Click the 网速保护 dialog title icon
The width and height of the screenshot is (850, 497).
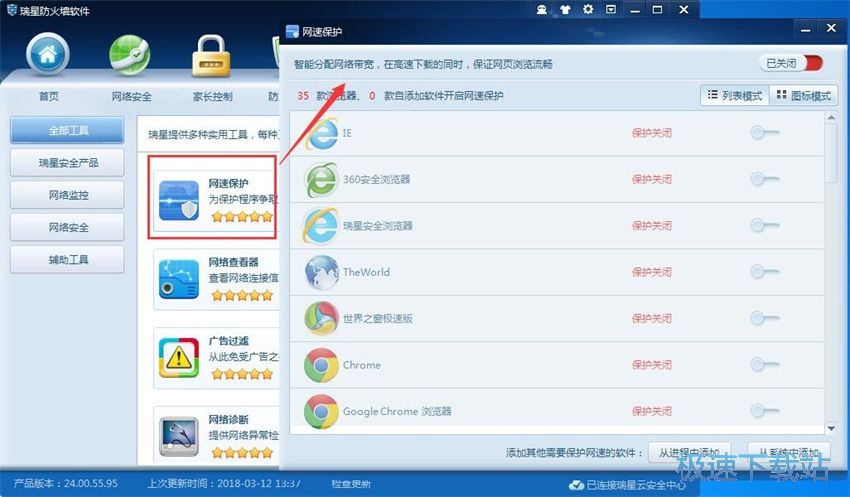(292, 31)
